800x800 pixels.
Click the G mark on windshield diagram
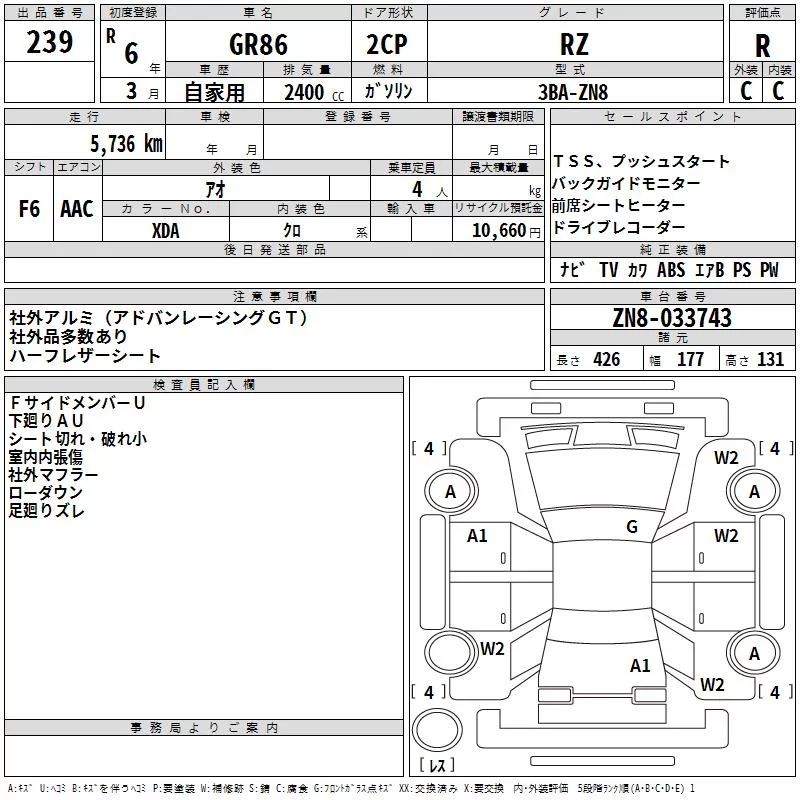tap(632, 526)
